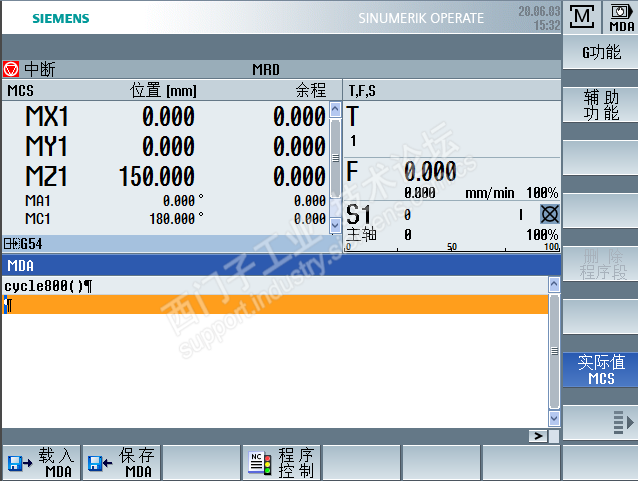Toggle the 实际值 MCS softkey
638x481 pixels.
(601, 369)
